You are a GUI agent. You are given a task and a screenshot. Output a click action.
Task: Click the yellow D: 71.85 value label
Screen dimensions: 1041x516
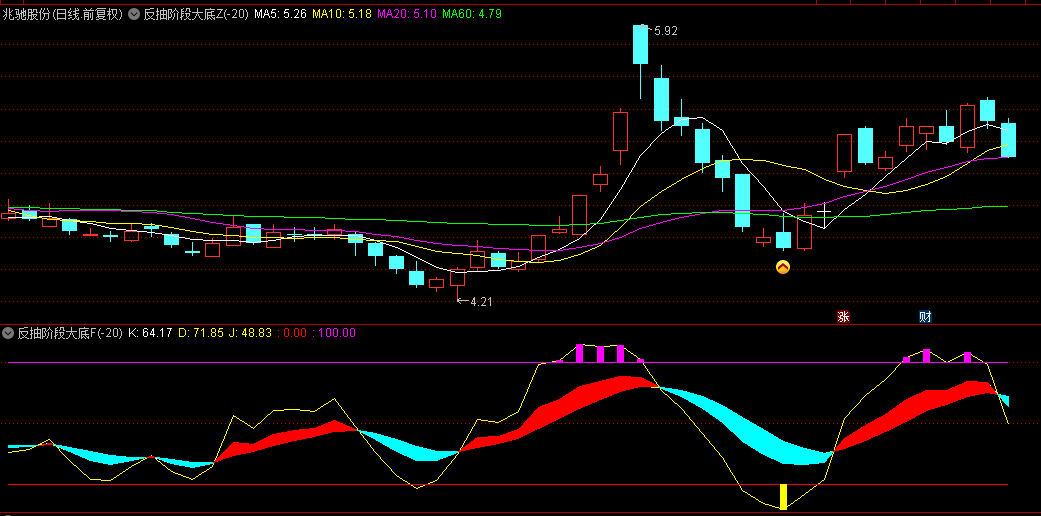pos(200,333)
